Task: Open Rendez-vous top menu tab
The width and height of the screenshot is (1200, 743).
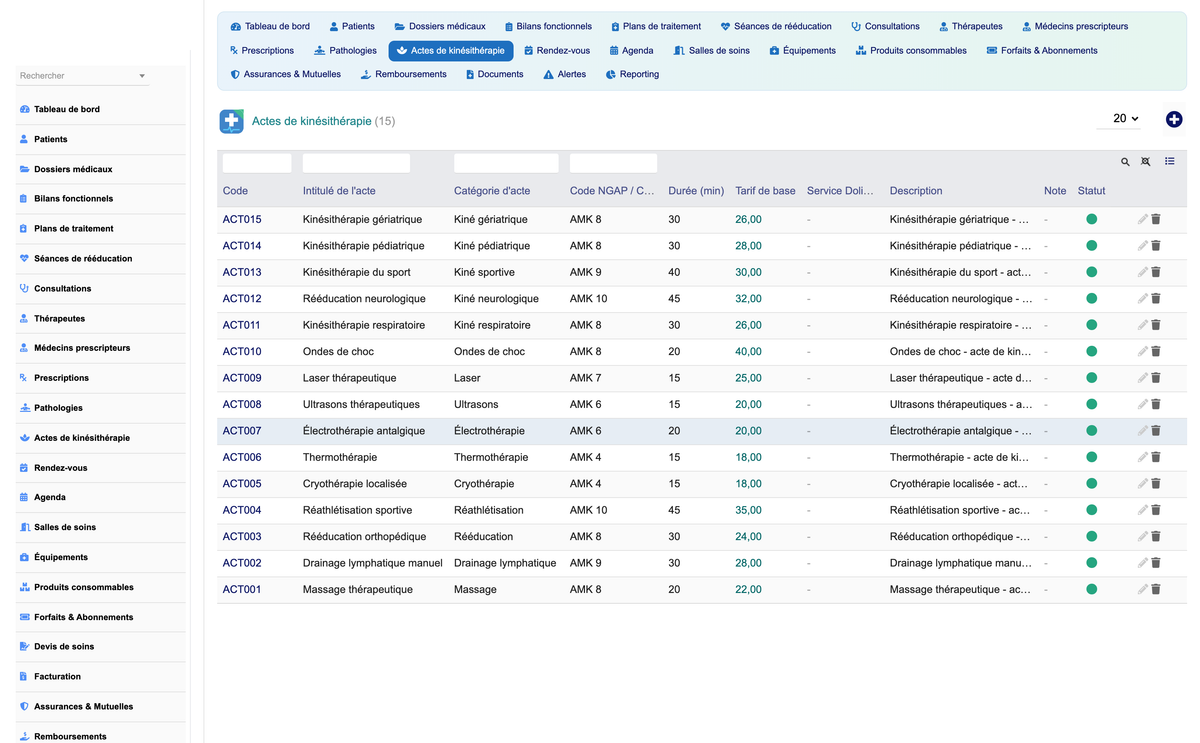Action: [557, 50]
